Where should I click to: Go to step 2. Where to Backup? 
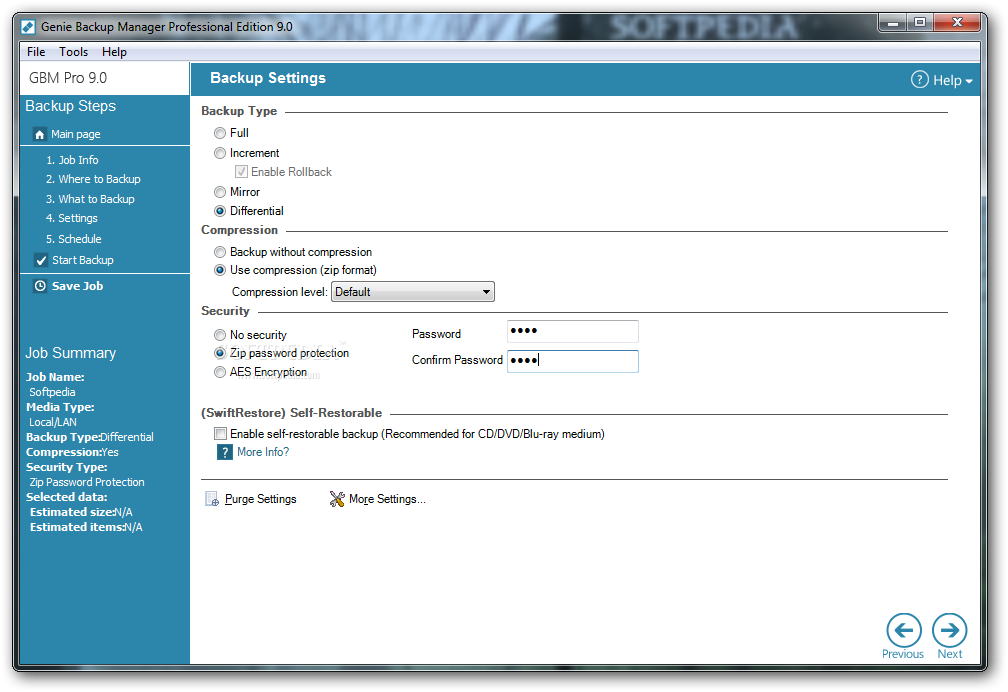pos(93,179)
